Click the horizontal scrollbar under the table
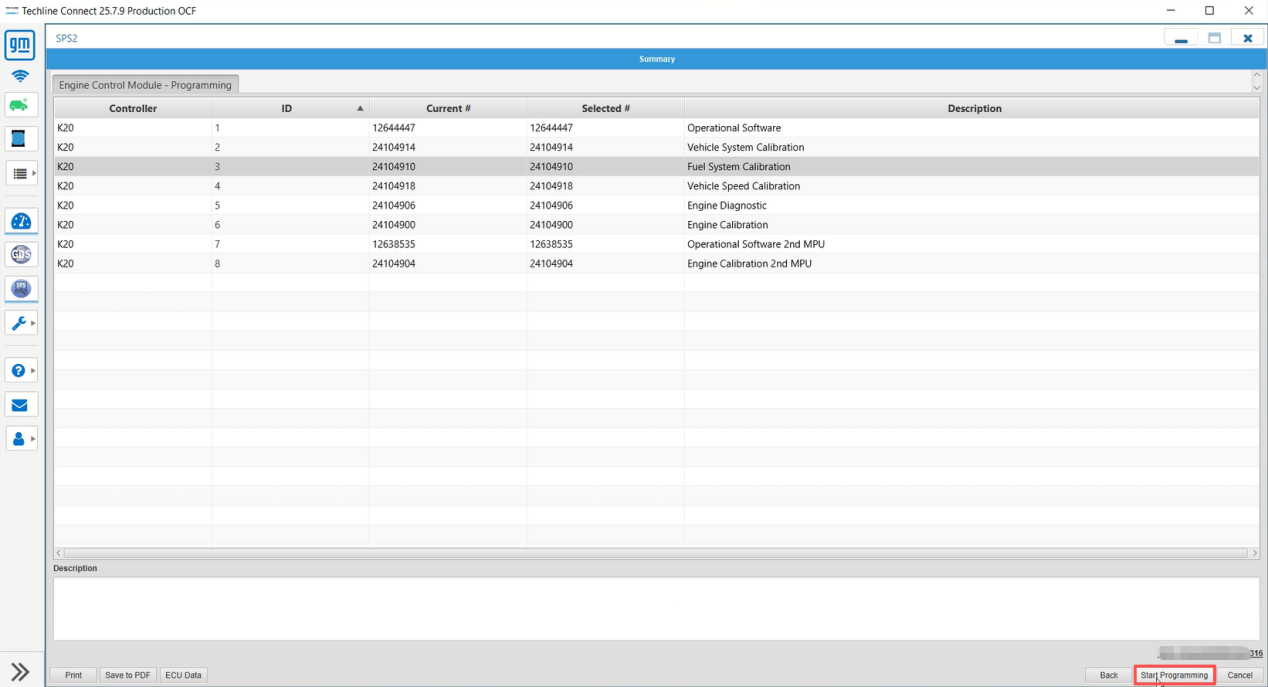 click(655, 553)
